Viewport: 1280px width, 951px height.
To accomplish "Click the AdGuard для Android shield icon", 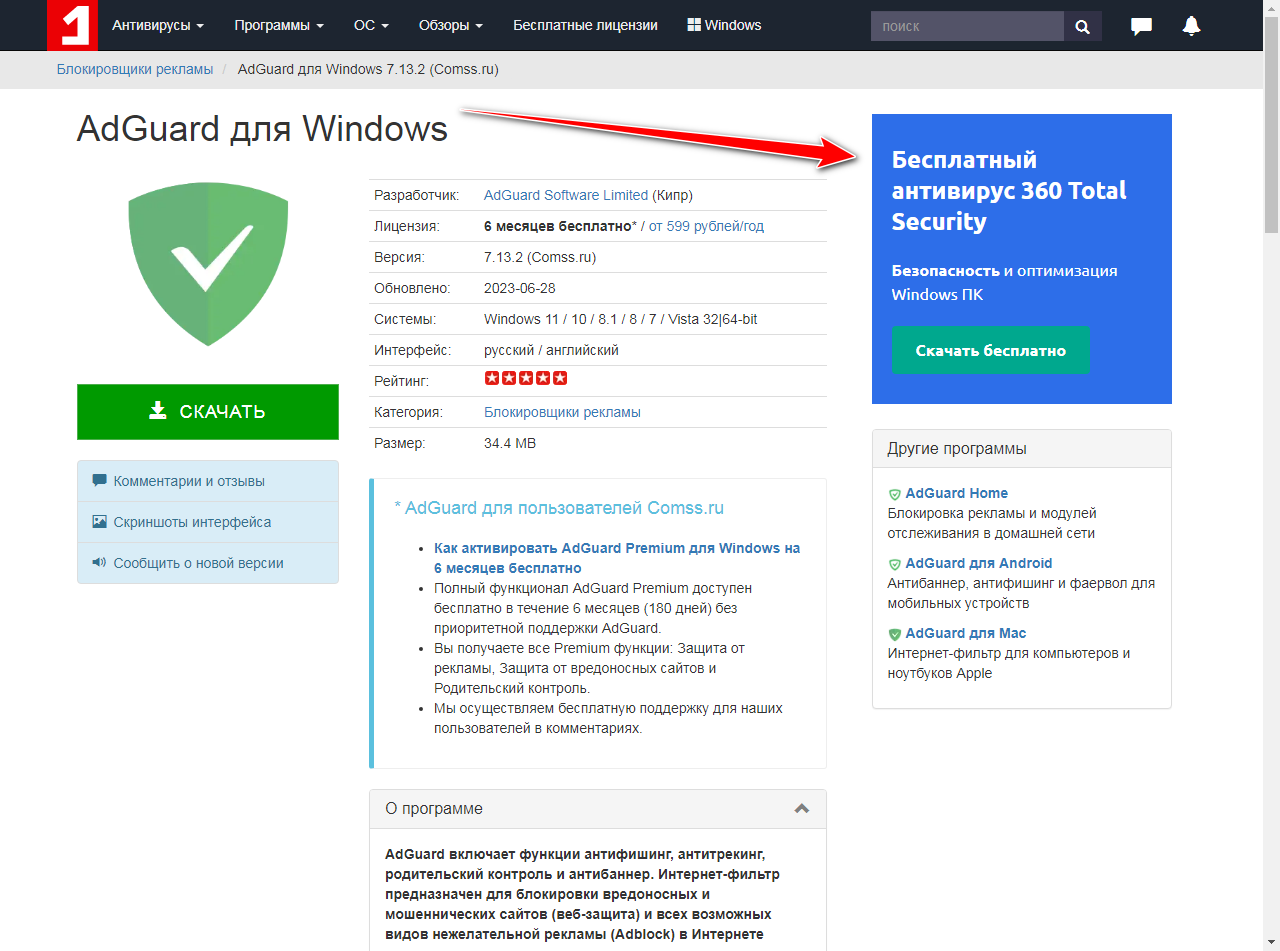I will (895, 564).
